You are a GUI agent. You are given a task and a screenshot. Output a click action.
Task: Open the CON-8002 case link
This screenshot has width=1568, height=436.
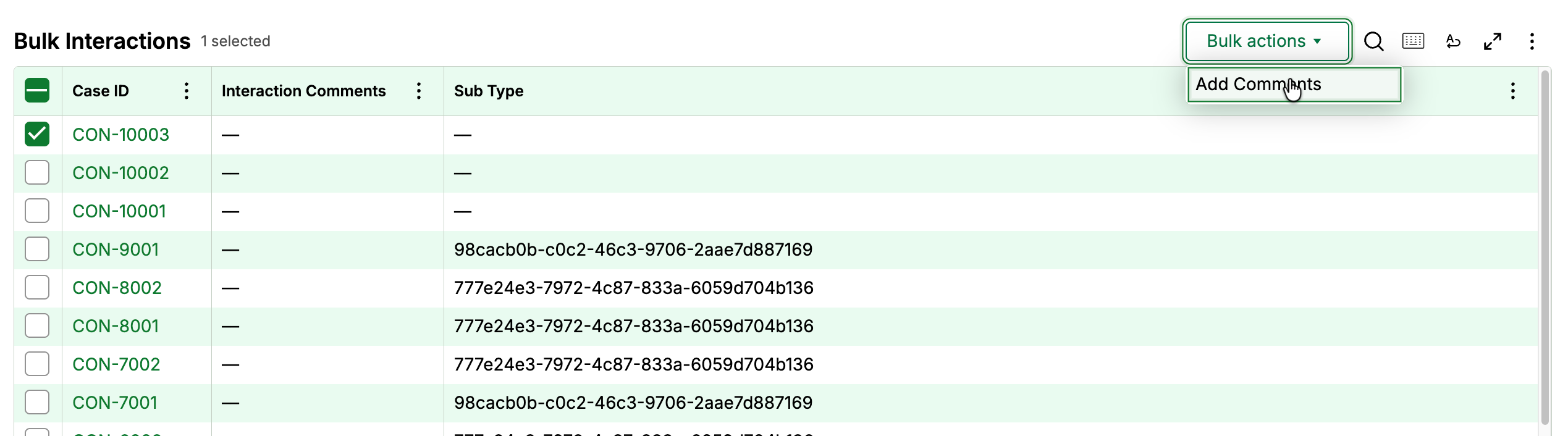tap(116, 287)
